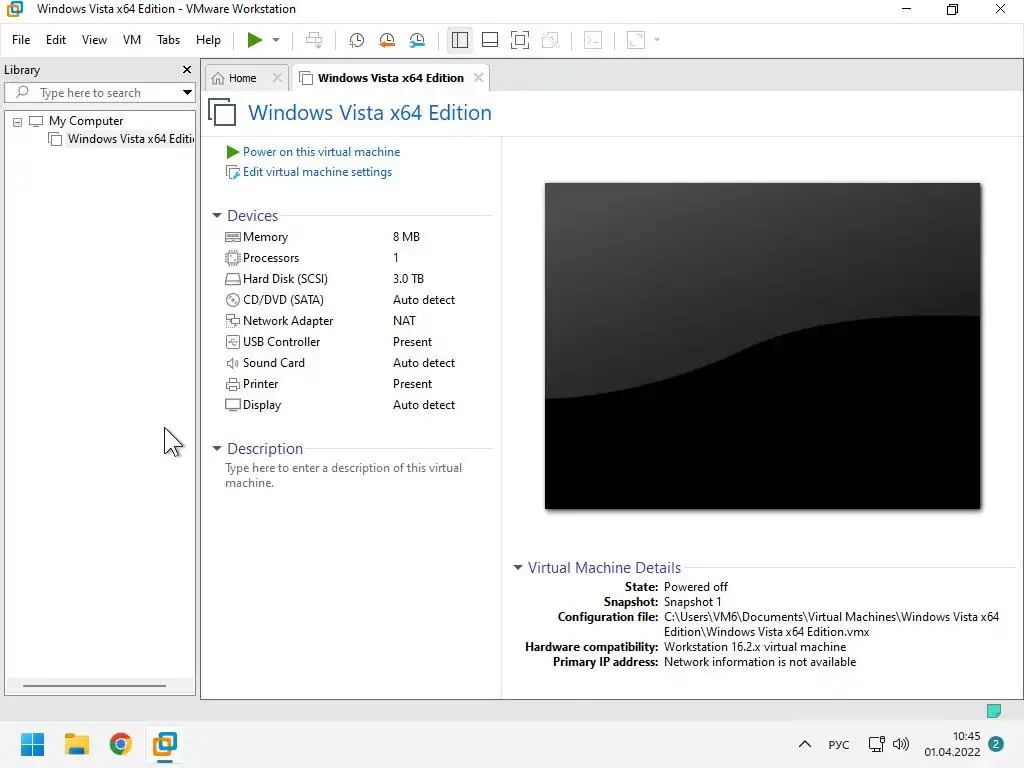Open the Edit menu

56,40
